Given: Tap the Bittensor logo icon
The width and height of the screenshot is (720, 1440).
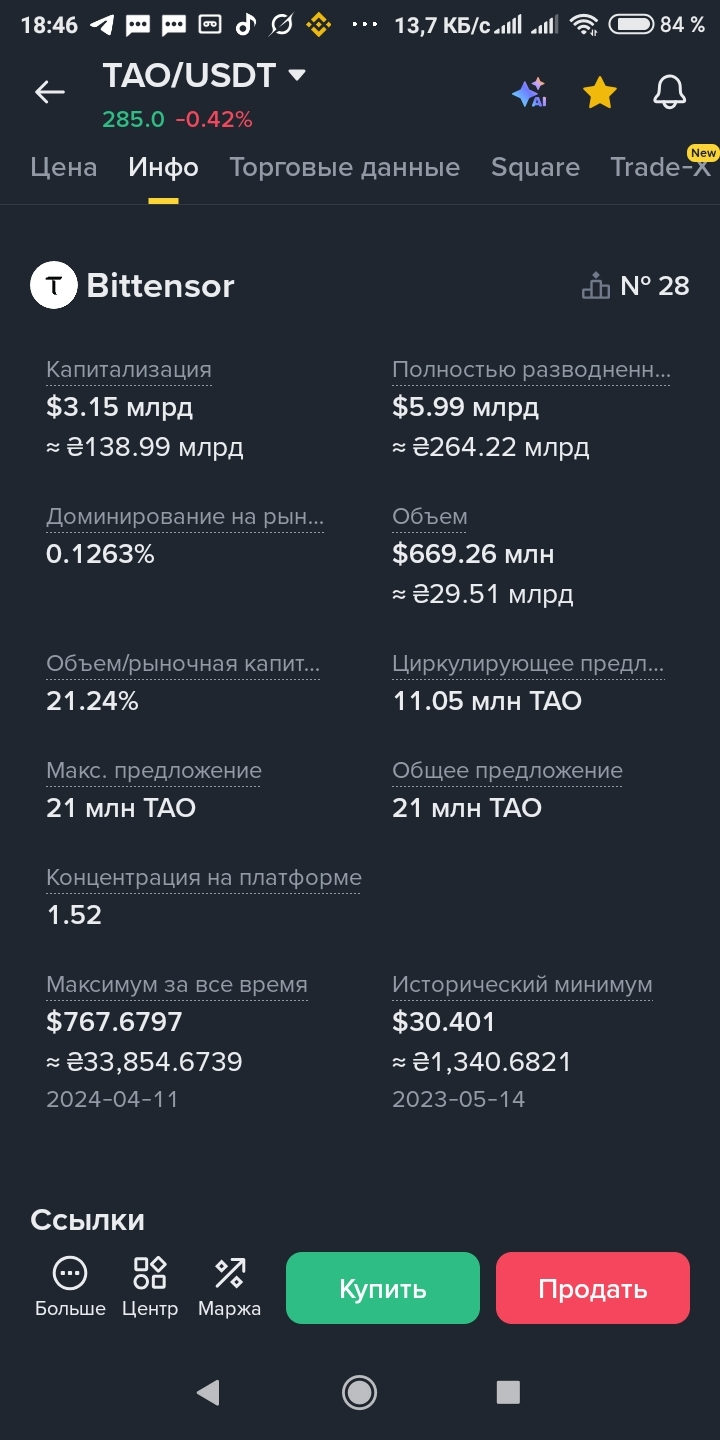Looking at the screenshot, I should (54, 286).
